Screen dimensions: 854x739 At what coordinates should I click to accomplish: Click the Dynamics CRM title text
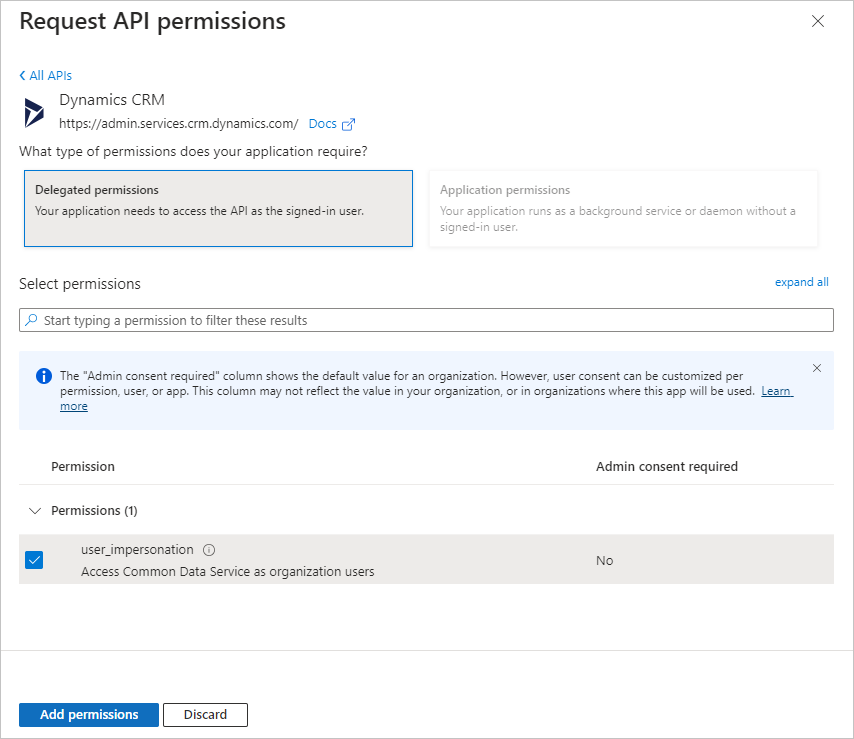112,100
